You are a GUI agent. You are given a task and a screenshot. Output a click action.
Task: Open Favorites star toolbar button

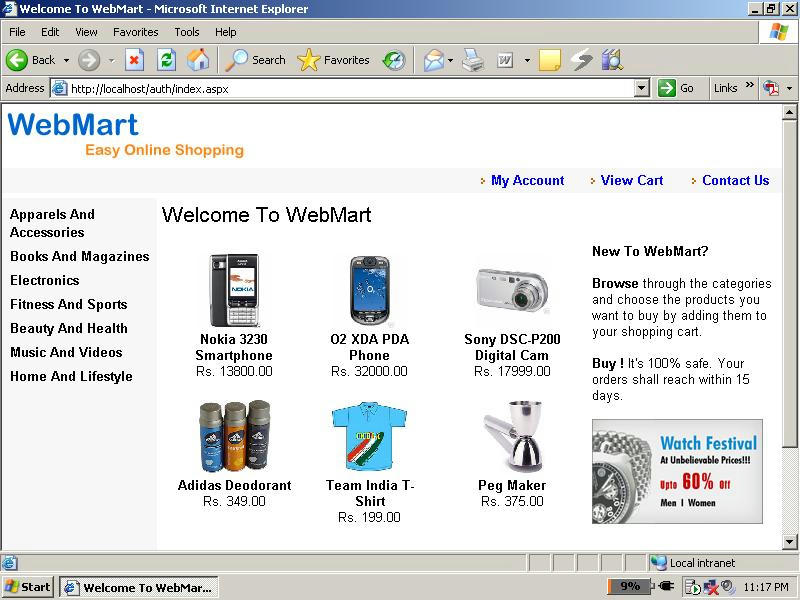point(333,60)
